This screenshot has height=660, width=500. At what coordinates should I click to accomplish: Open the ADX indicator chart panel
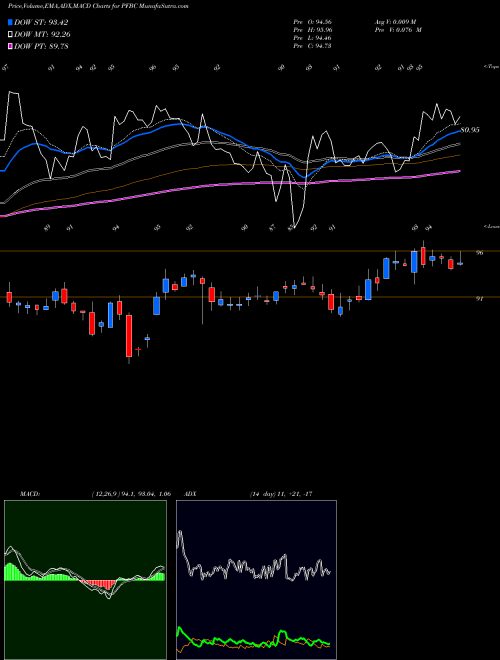click(256, 580)
